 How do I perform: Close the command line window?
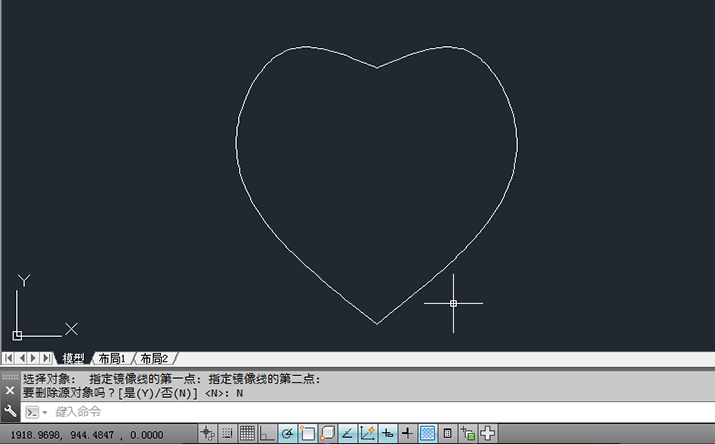(10, 391)
